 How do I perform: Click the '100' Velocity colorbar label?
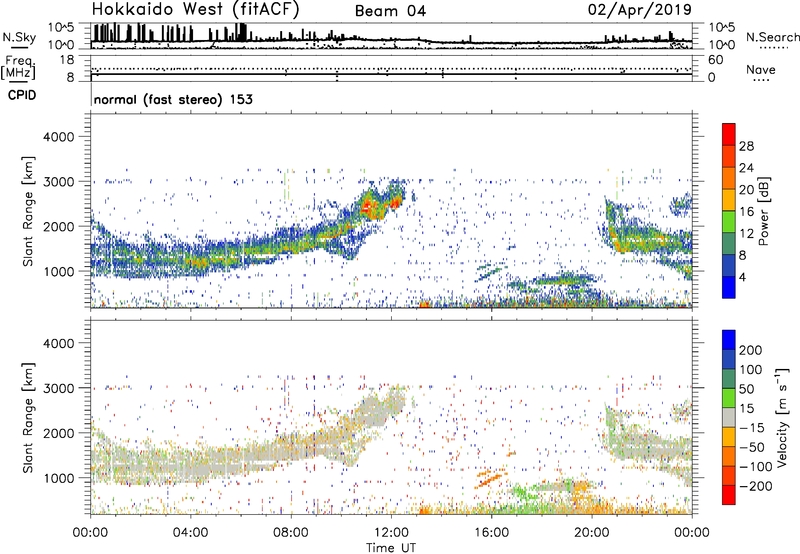751,370
